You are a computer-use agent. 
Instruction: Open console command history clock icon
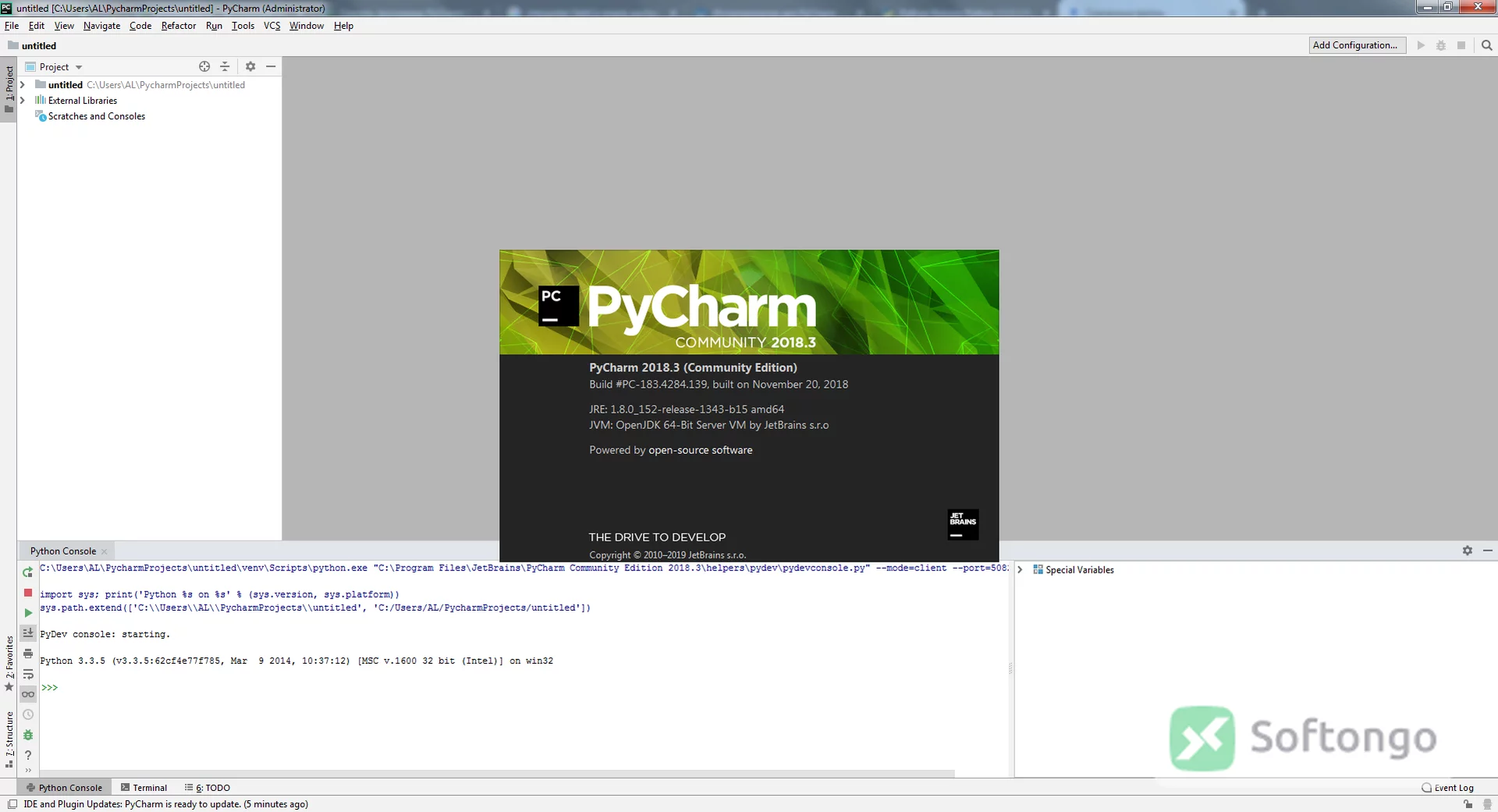tap(28, 714)
